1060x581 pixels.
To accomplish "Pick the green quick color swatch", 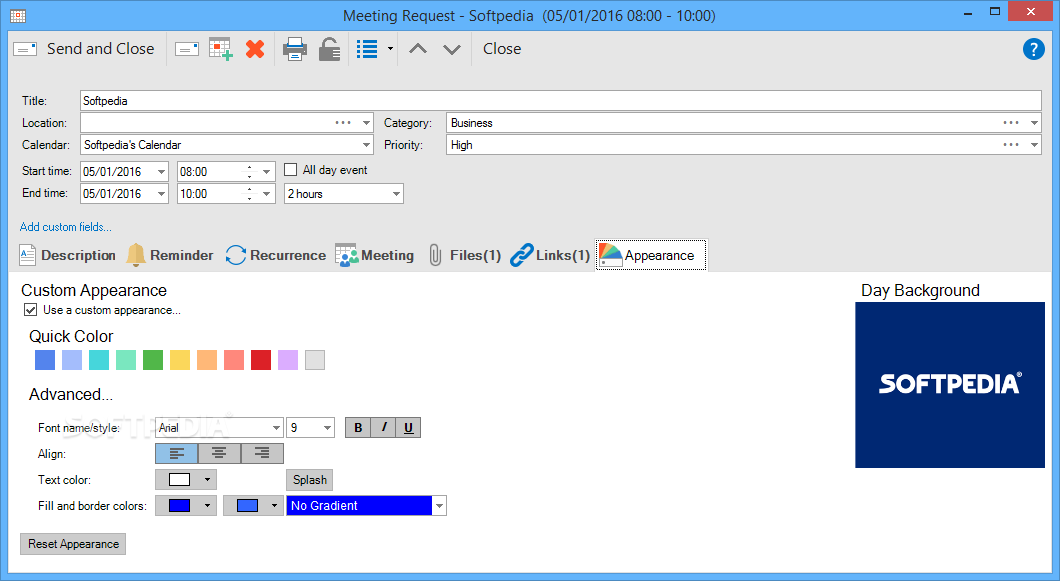I will tap(153, 360).
